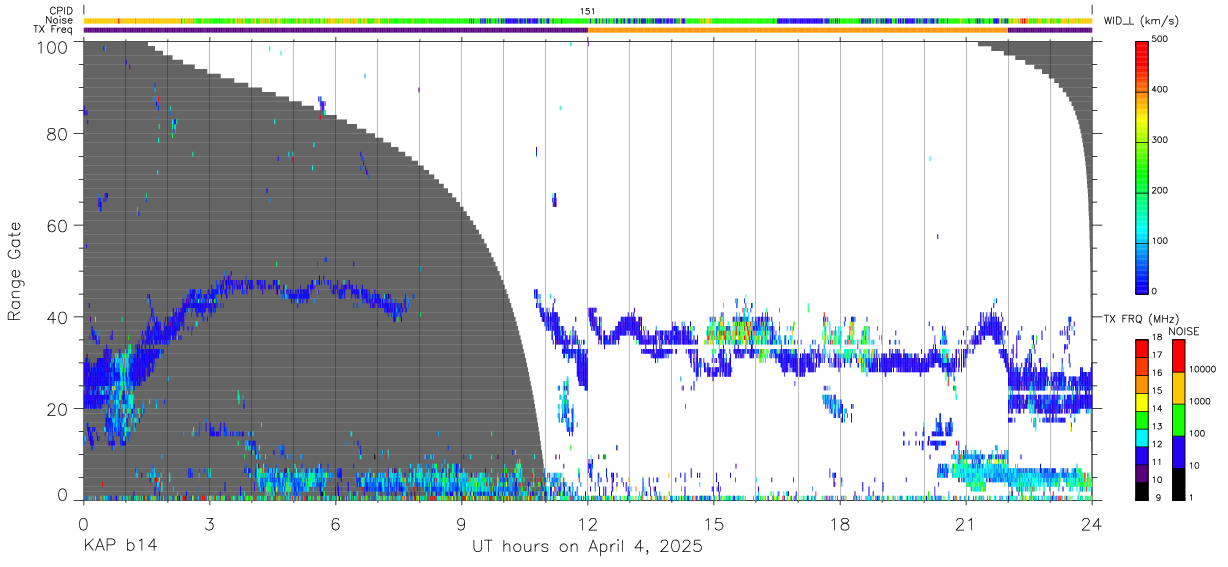Click the 15 MHz tick label
The image size is (1228, 567).
1157,391
